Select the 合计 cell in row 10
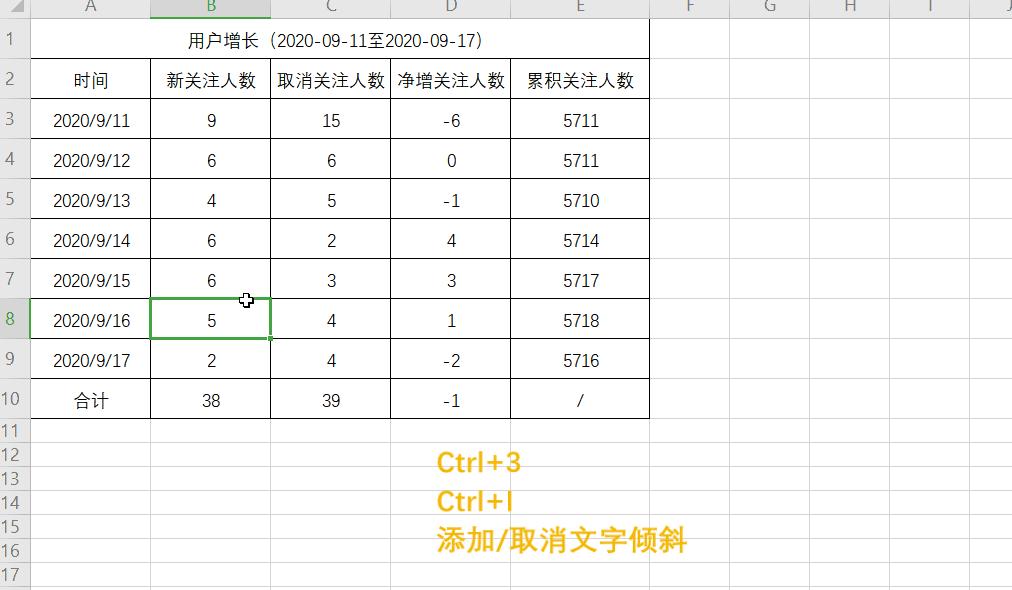 click(x=90, y=400)
